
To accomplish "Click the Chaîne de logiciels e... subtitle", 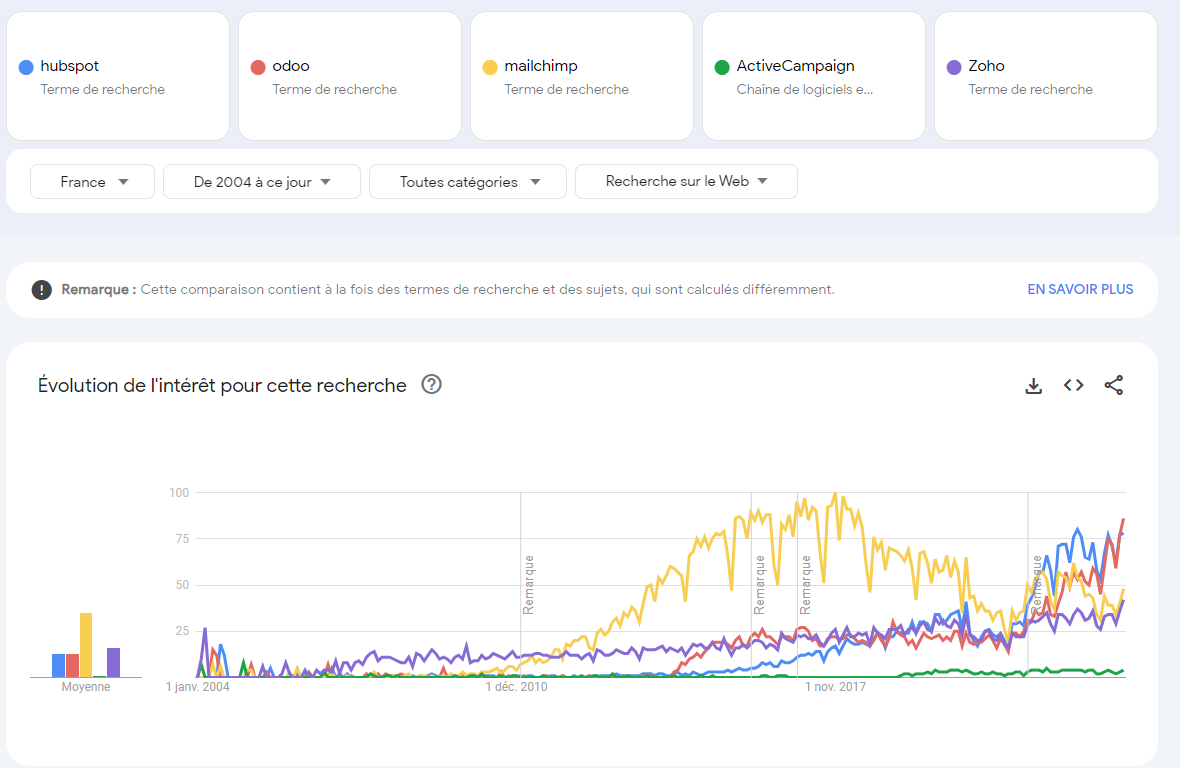I will [x=804, y=90].
